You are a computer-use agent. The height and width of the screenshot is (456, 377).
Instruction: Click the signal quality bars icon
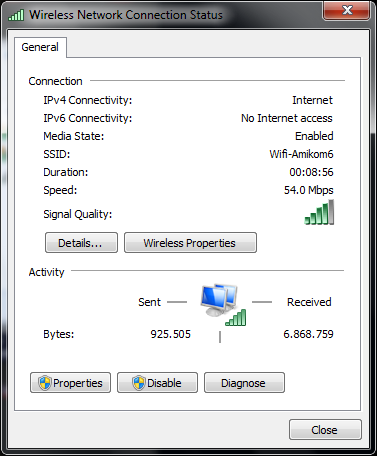coord(319,213)
